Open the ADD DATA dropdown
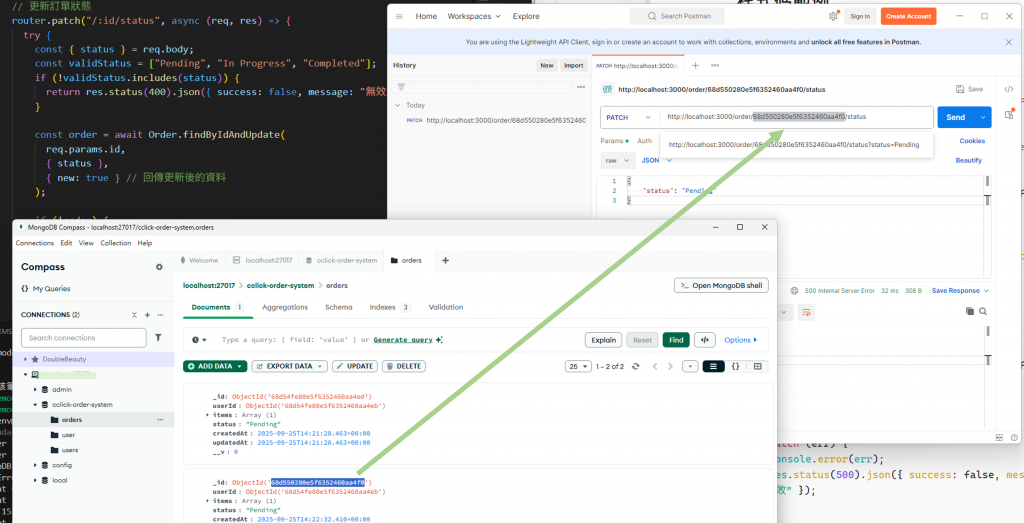 pyautogui.click(x=215, y=366)
